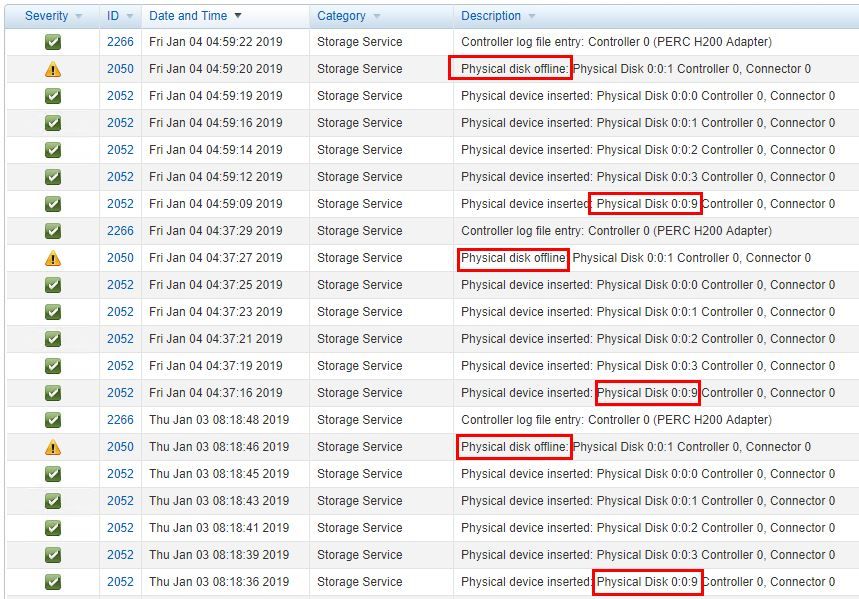The height and width of the screenshot is (599, 859).
Task: Click green check icon for 04:59:19 entry
Action: tap(53, 96)
